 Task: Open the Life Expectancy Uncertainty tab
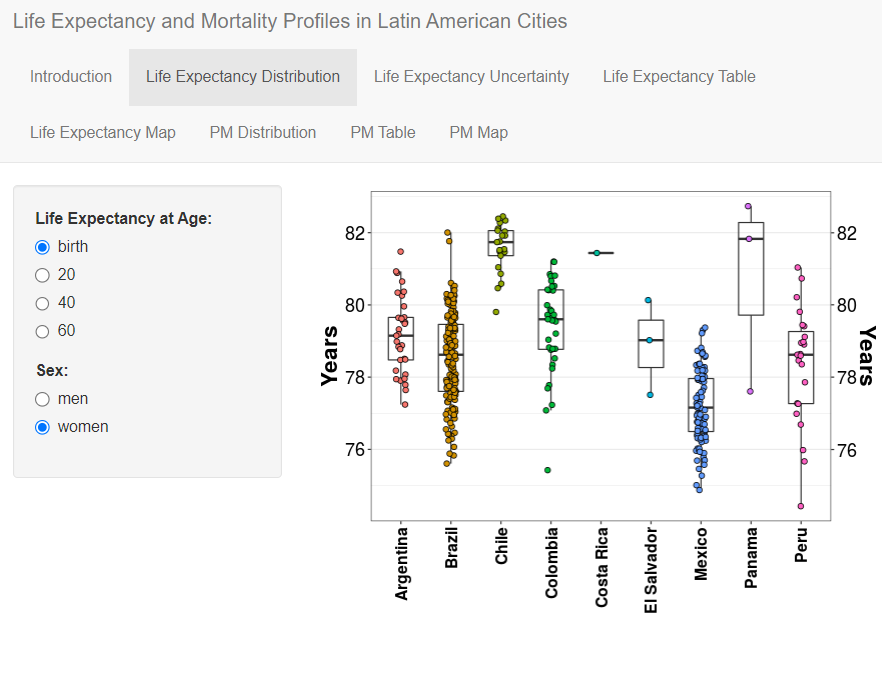[471, 76]
